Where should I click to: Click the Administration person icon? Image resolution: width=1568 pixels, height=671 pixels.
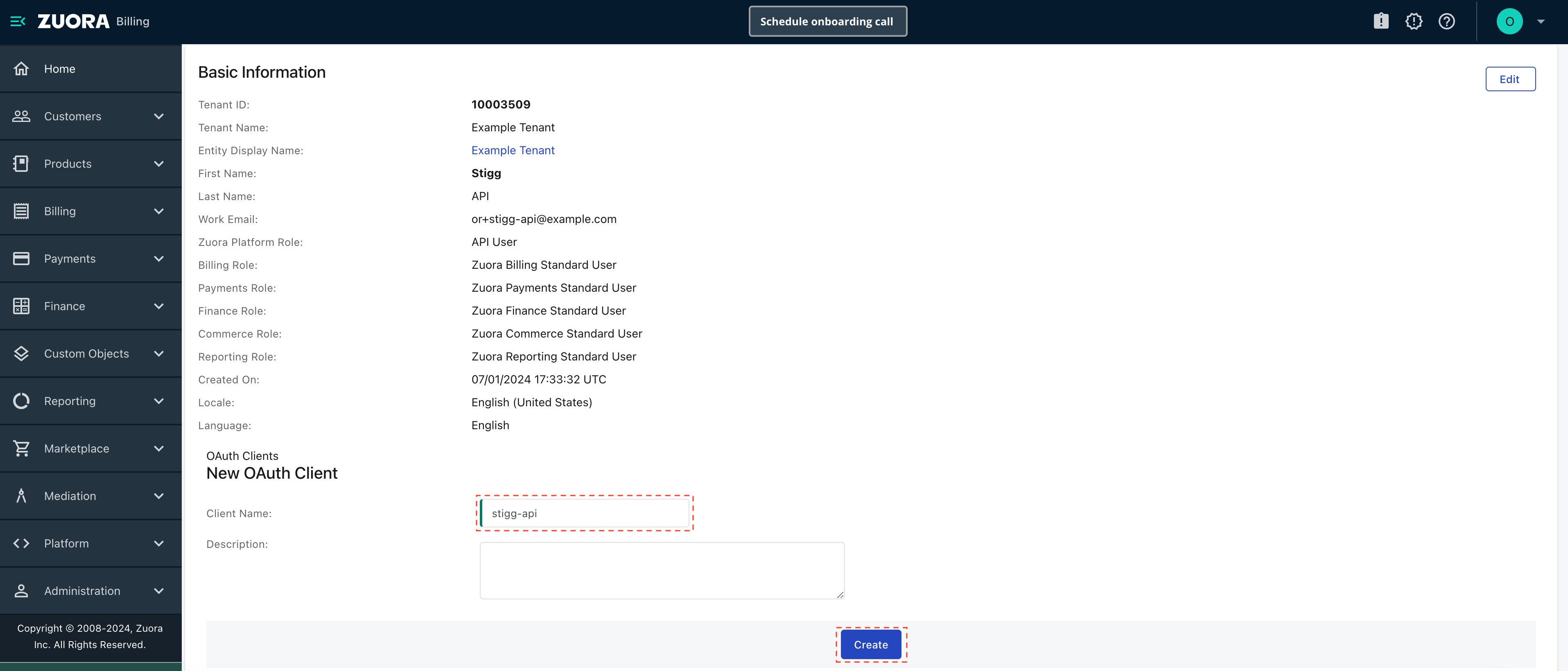click(x=21, y=591)
